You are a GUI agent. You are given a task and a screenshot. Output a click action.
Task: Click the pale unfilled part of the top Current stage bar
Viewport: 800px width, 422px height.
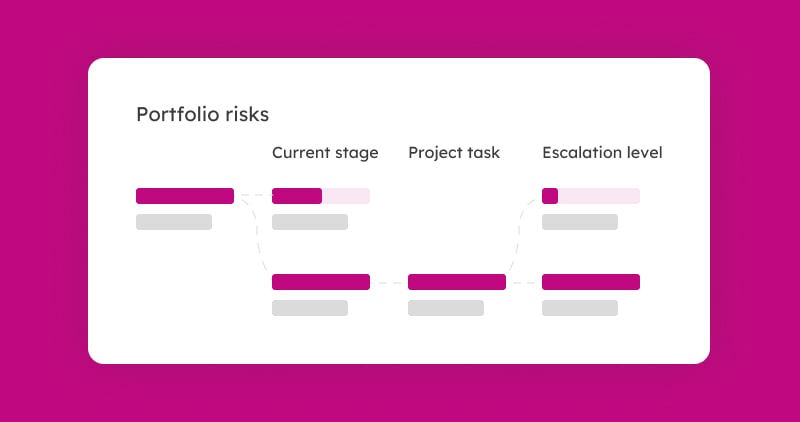coord(346,196)
